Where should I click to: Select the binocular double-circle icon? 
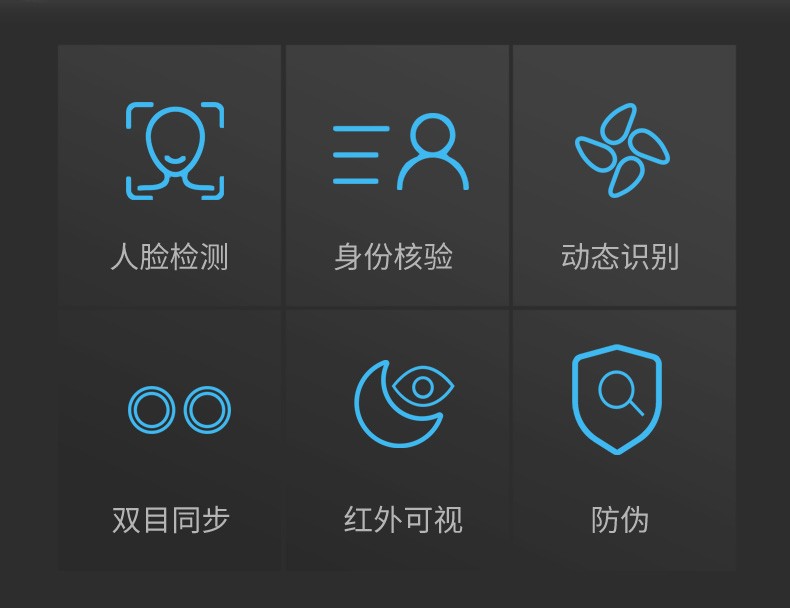tap(179, 410)
